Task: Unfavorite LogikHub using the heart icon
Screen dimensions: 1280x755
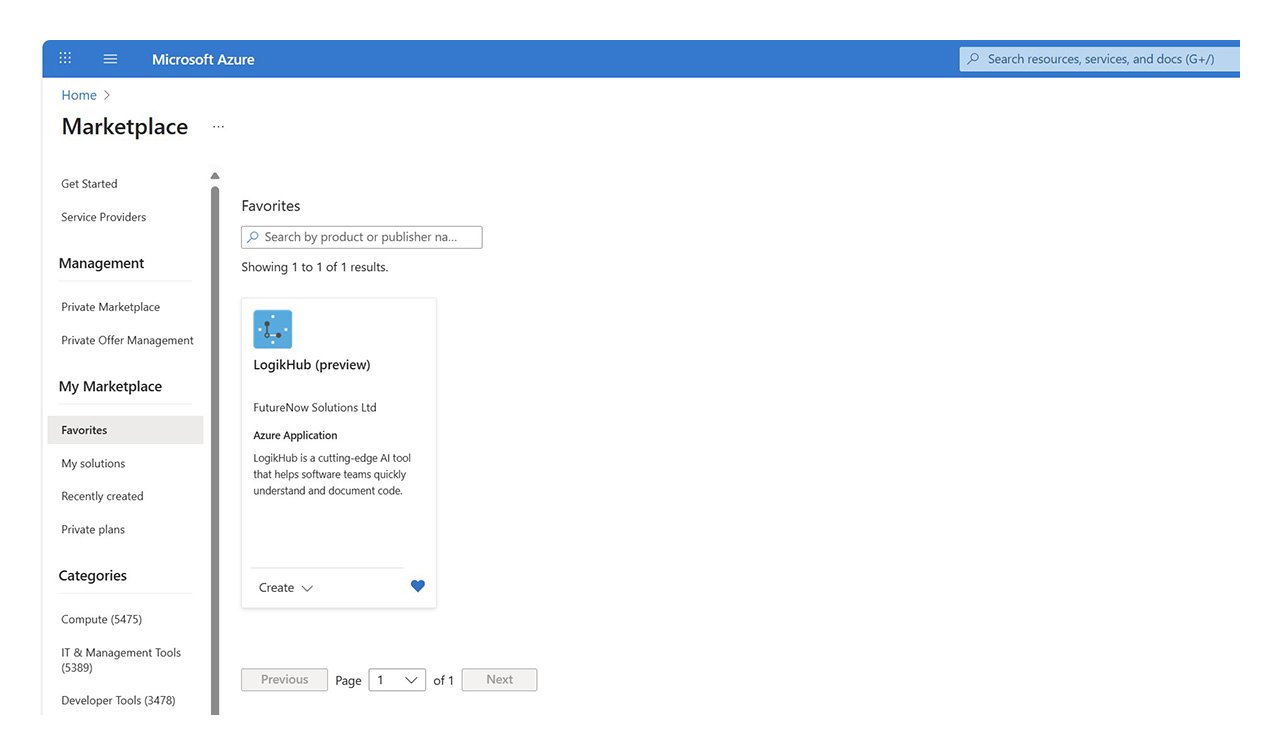Action: (x=418, y=586)
